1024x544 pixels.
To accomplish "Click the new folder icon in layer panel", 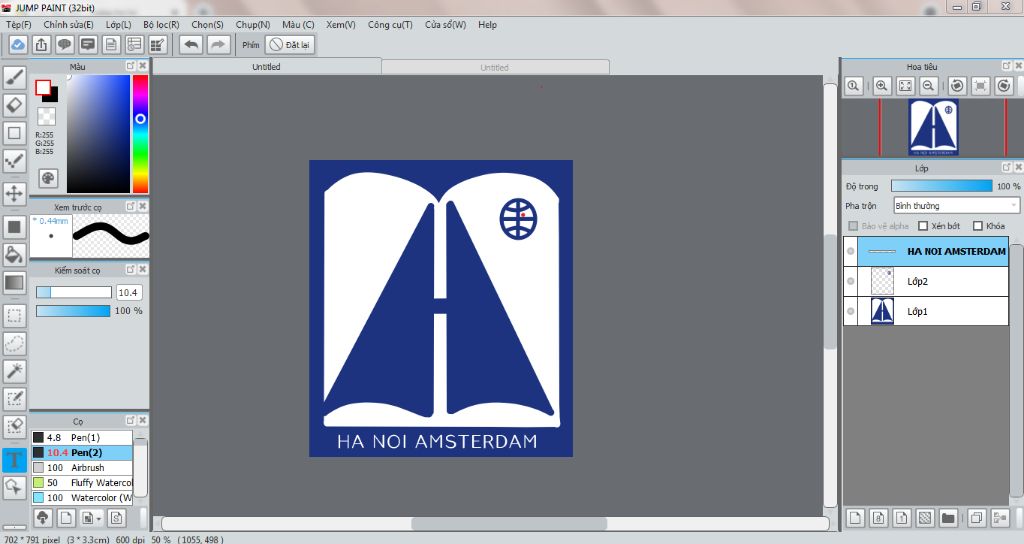I will (947, 518).
